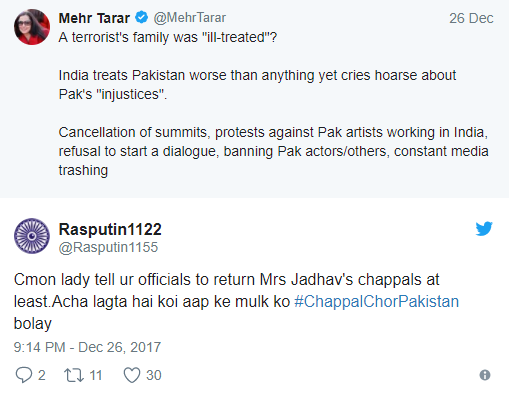Click the quoted tweet text about summit cancellations

click(x=273, y=151)
